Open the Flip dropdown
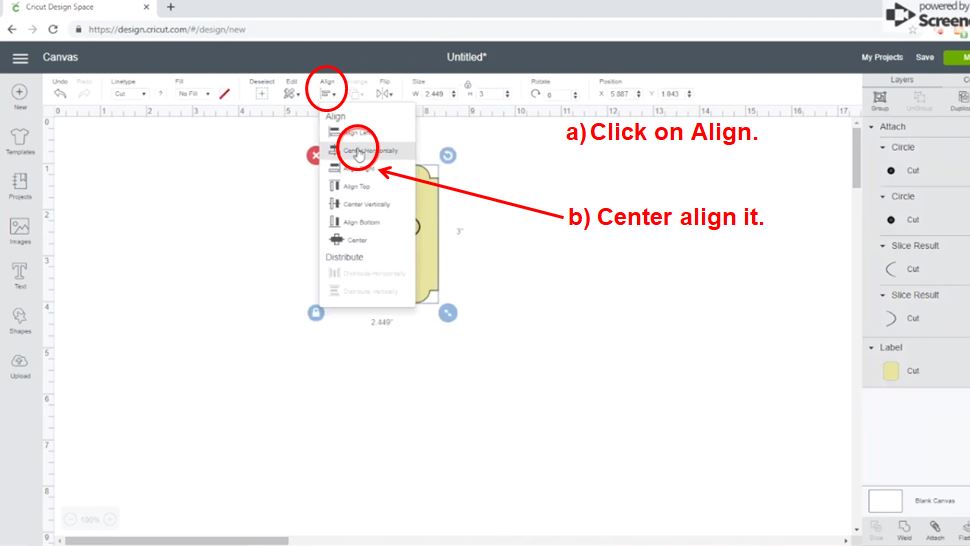The width and height of the screenshot is (970, 546). pyautogui.click(x=384, y=94)
